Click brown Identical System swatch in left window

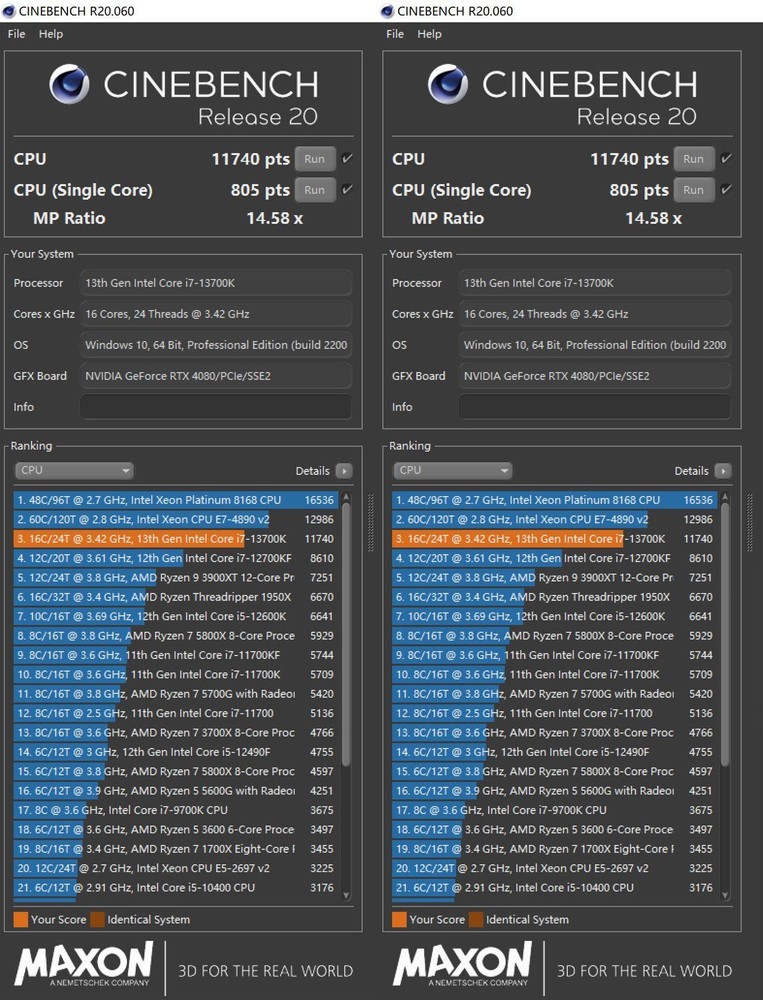pyautogui.click(x=97, y=919)
